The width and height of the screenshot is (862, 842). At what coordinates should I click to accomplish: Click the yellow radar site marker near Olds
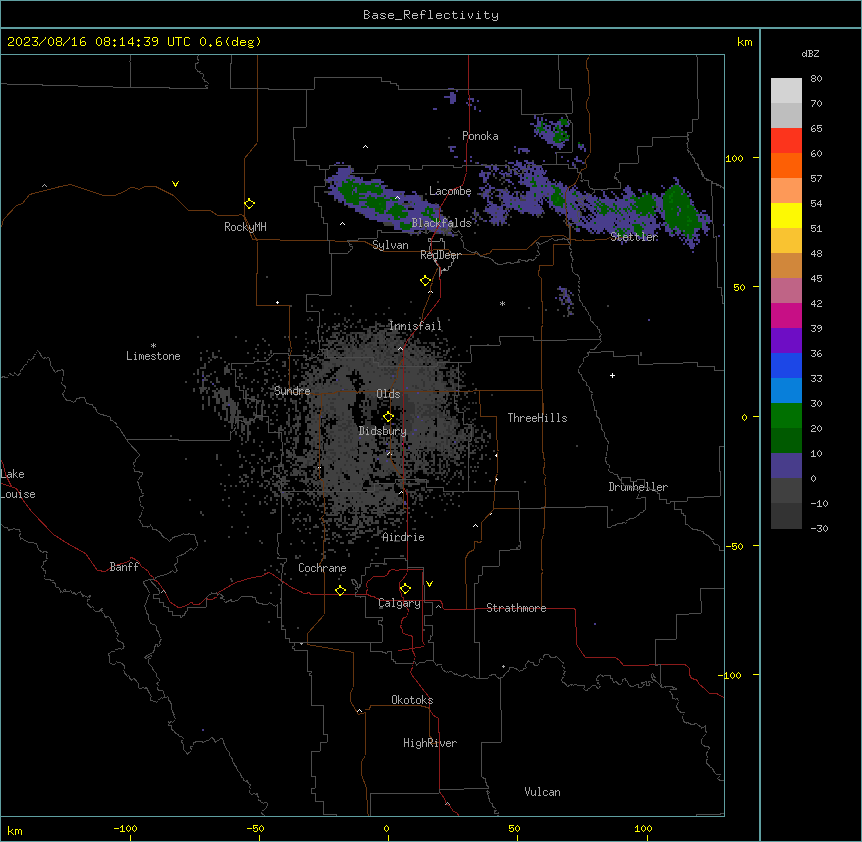[x=388, y=417]
